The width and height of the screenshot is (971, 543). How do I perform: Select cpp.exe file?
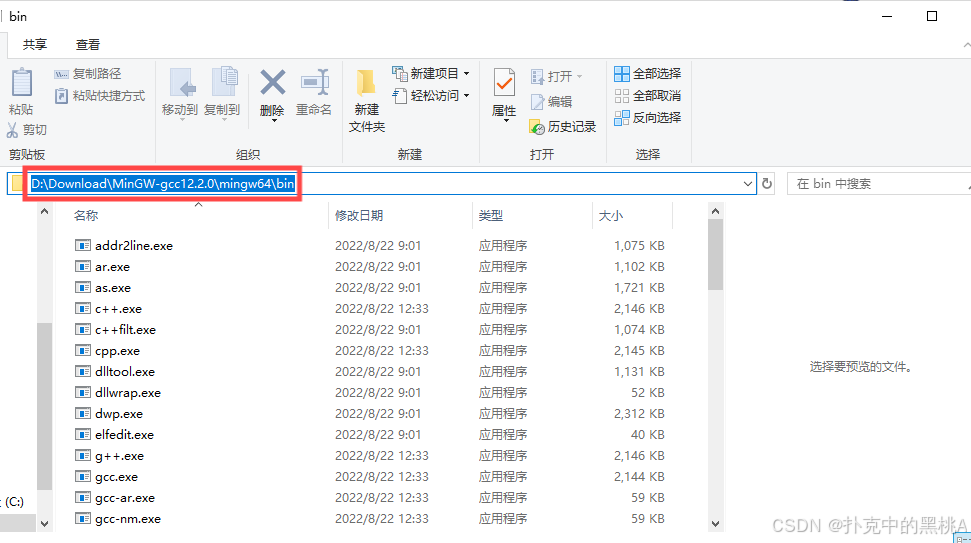coord(117,350)
